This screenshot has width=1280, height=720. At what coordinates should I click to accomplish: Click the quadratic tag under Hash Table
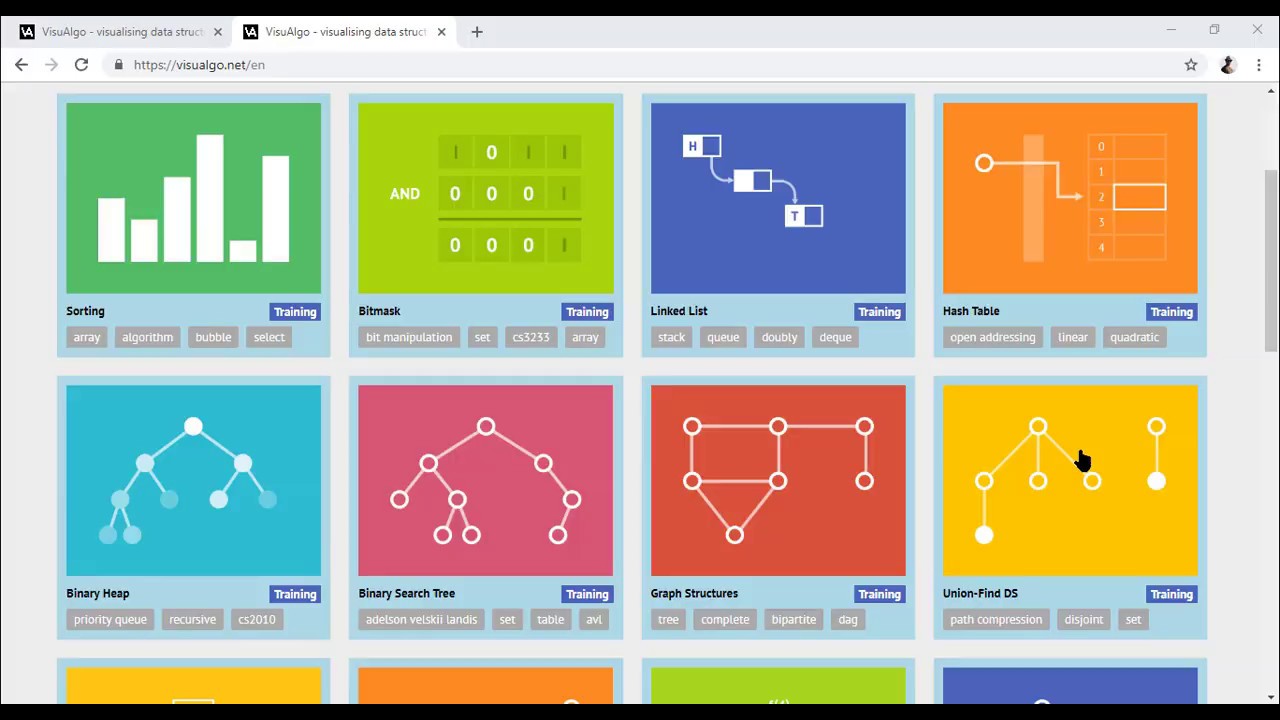coord(1134,337)
